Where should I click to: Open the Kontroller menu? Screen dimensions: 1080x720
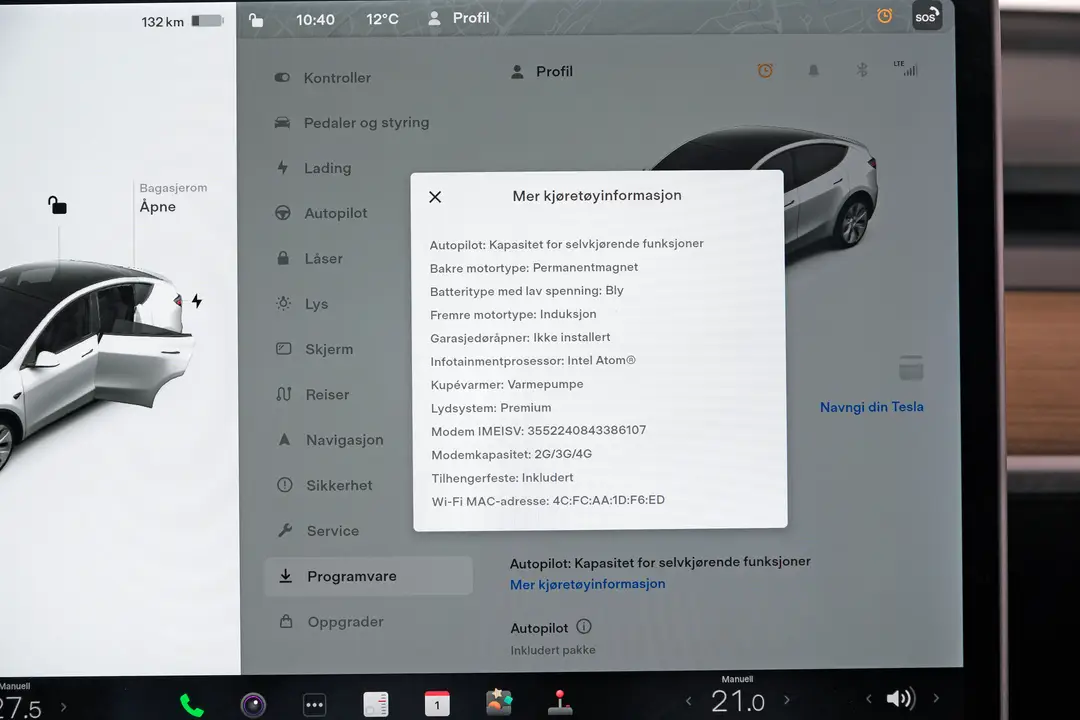tap(322, 78)
